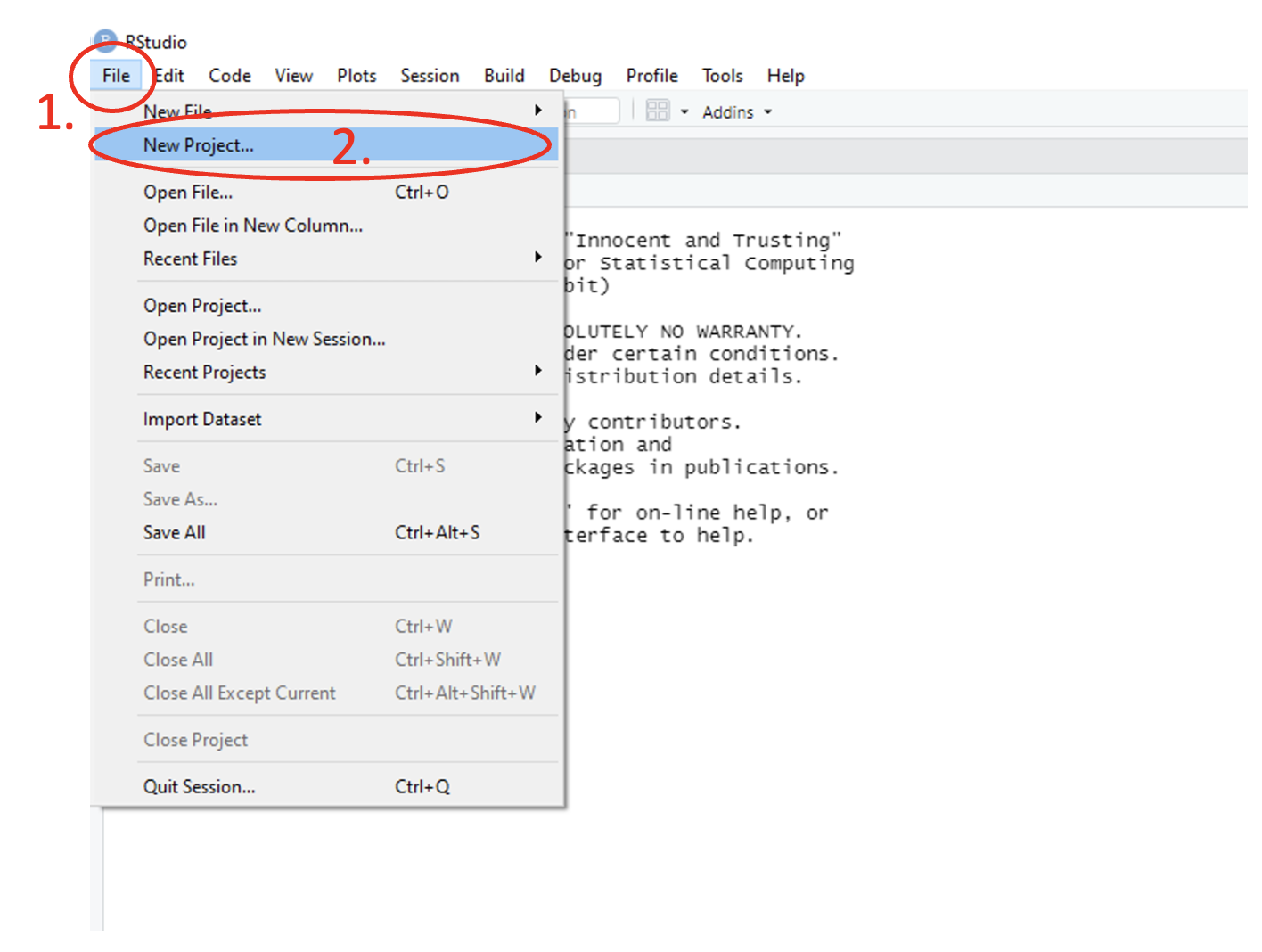The image size is (1262, 952).
Task: Click the RStudio logo icon
Action: [105, 39]
